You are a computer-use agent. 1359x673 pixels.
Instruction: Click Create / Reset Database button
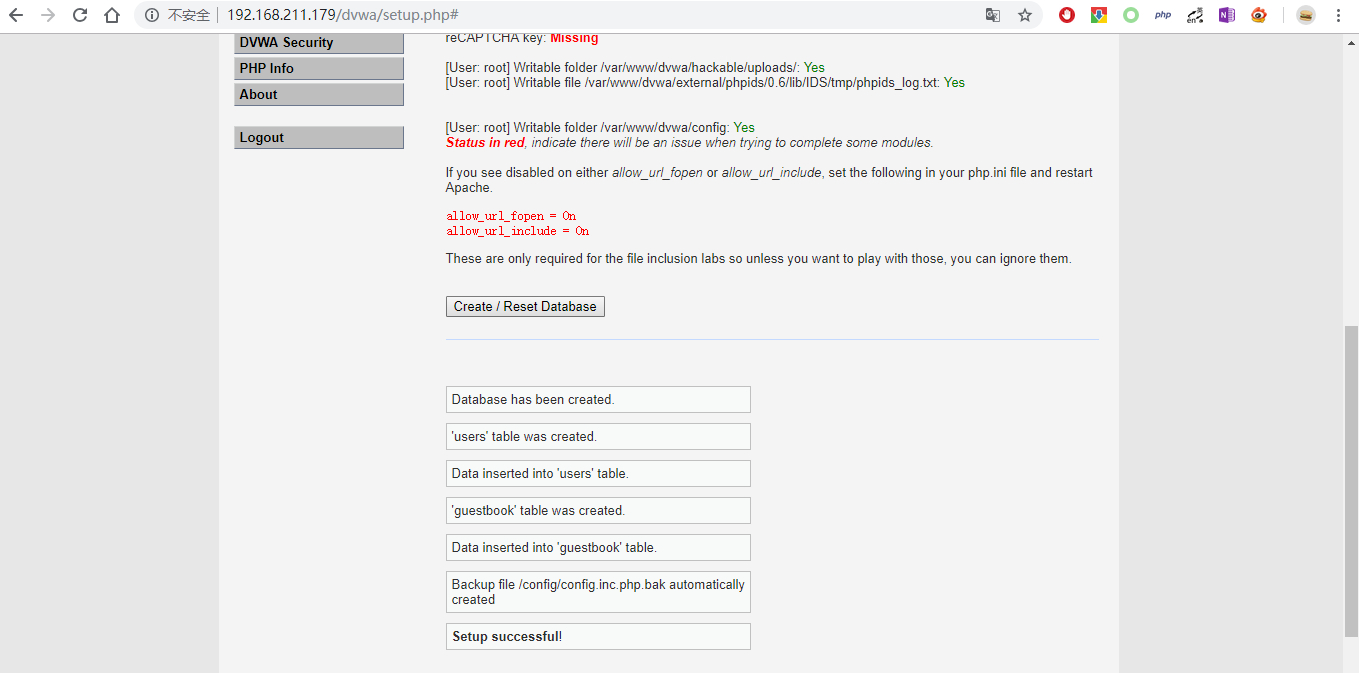[x=525, y=306]
